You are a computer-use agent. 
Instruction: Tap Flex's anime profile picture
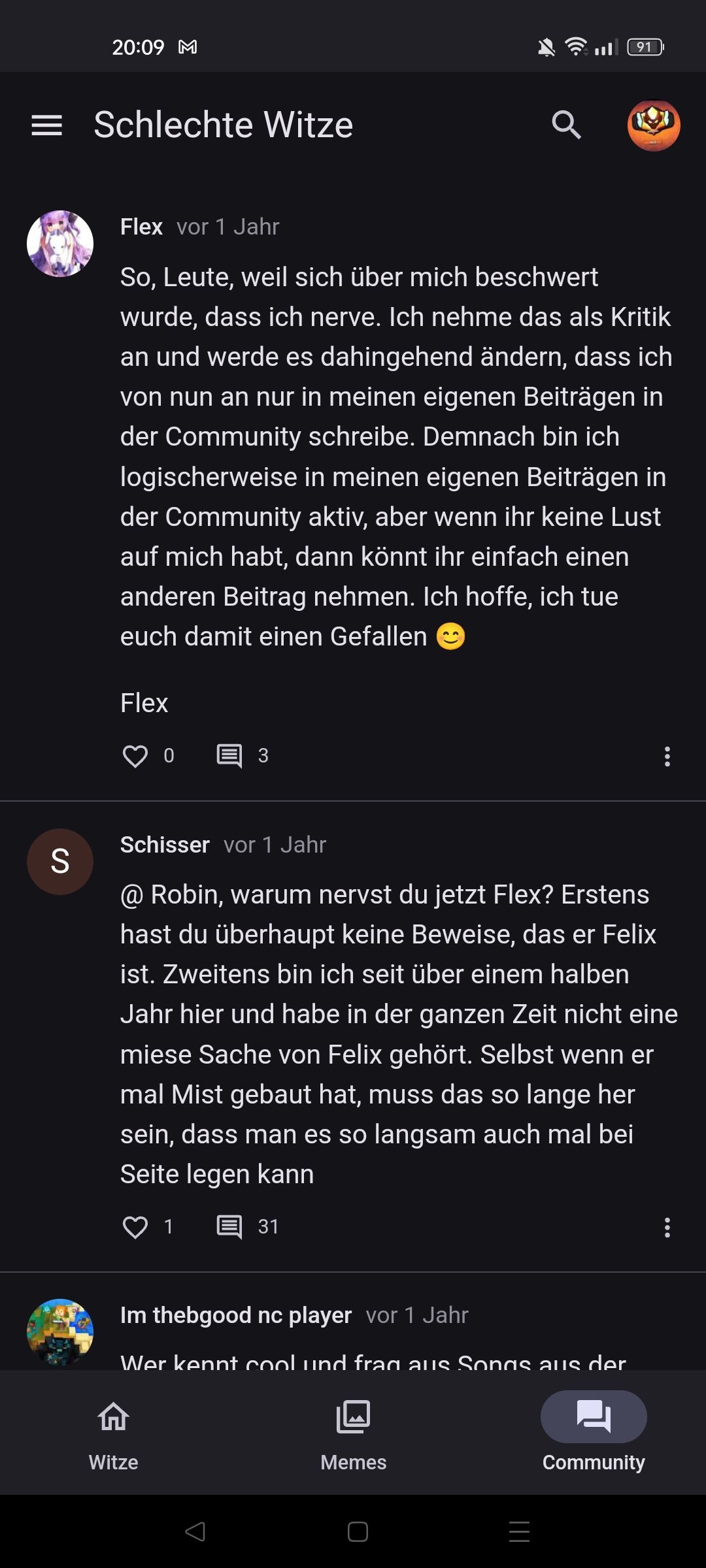(x=60, y=244)
